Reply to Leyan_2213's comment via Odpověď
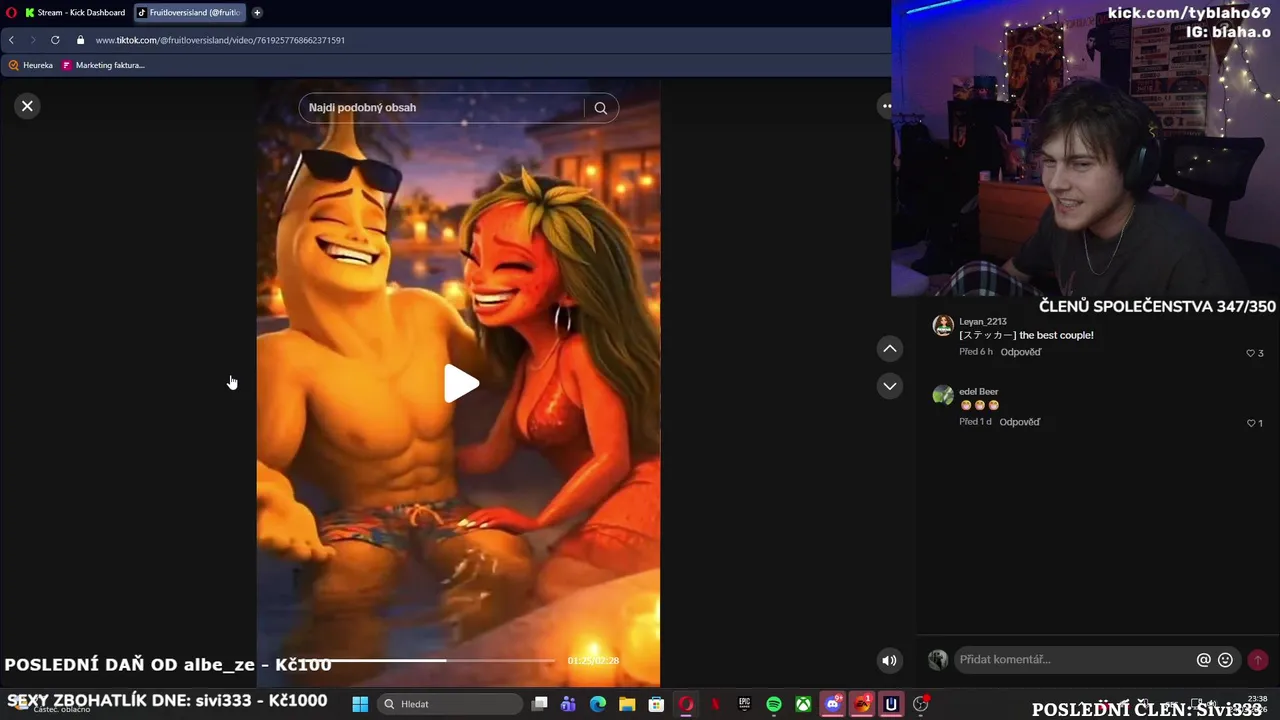This screenshot has width=1280, height=720. pos(1021,352)
